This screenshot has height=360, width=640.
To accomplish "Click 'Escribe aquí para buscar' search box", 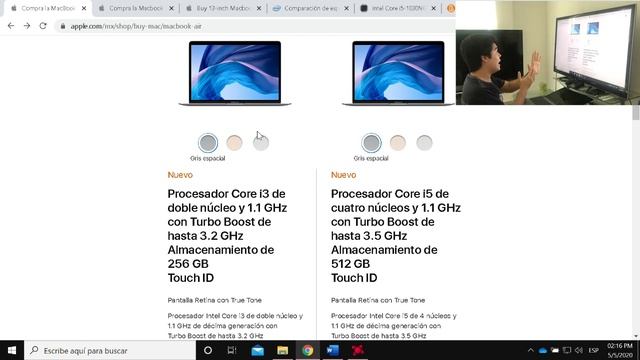I will (x=110, y=350).
